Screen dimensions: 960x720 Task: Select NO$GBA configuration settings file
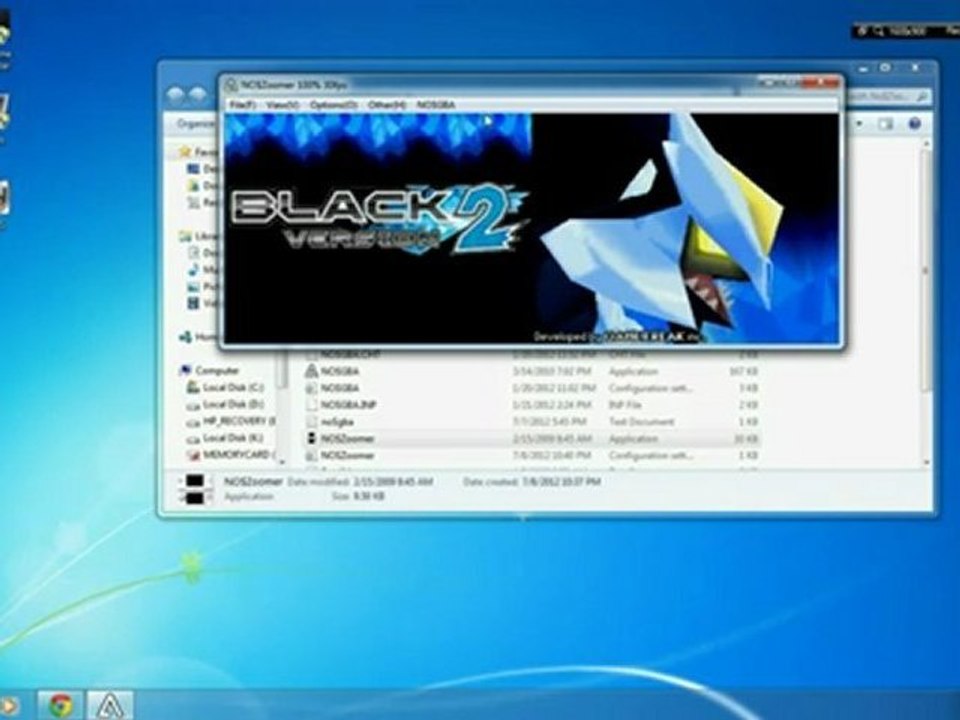pos(340,388)
